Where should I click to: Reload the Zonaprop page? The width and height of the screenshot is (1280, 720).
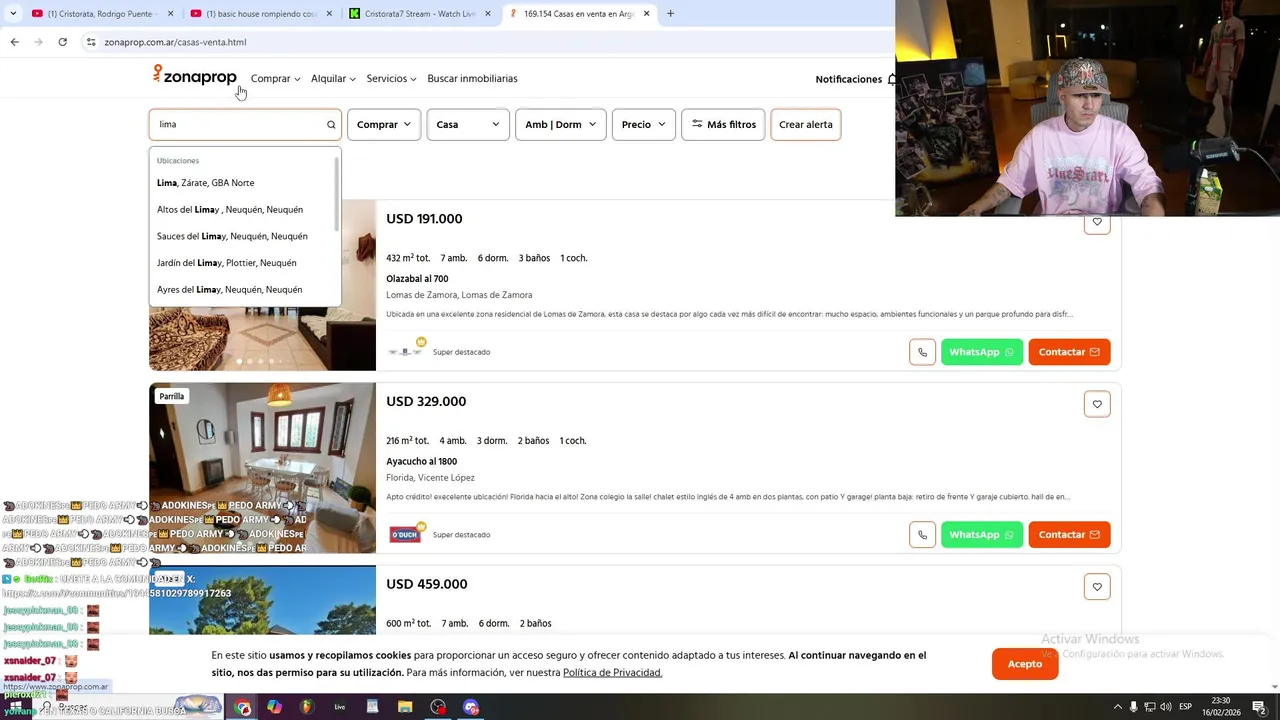62,42
